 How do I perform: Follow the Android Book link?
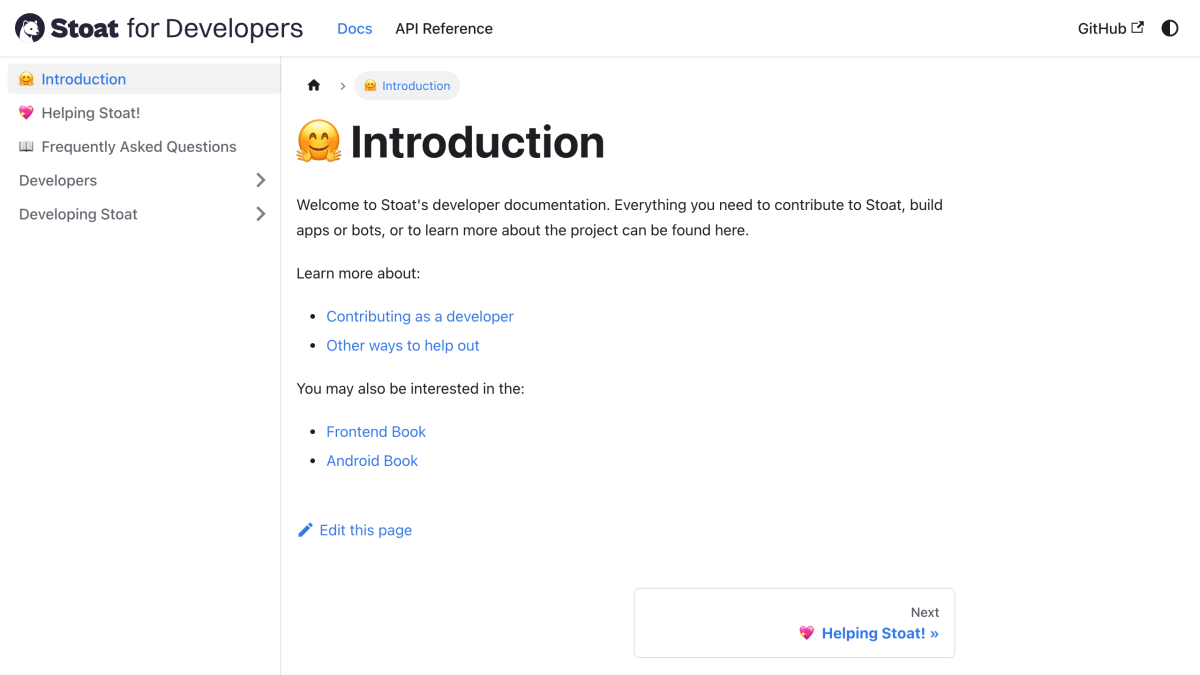tap(372, 461)
